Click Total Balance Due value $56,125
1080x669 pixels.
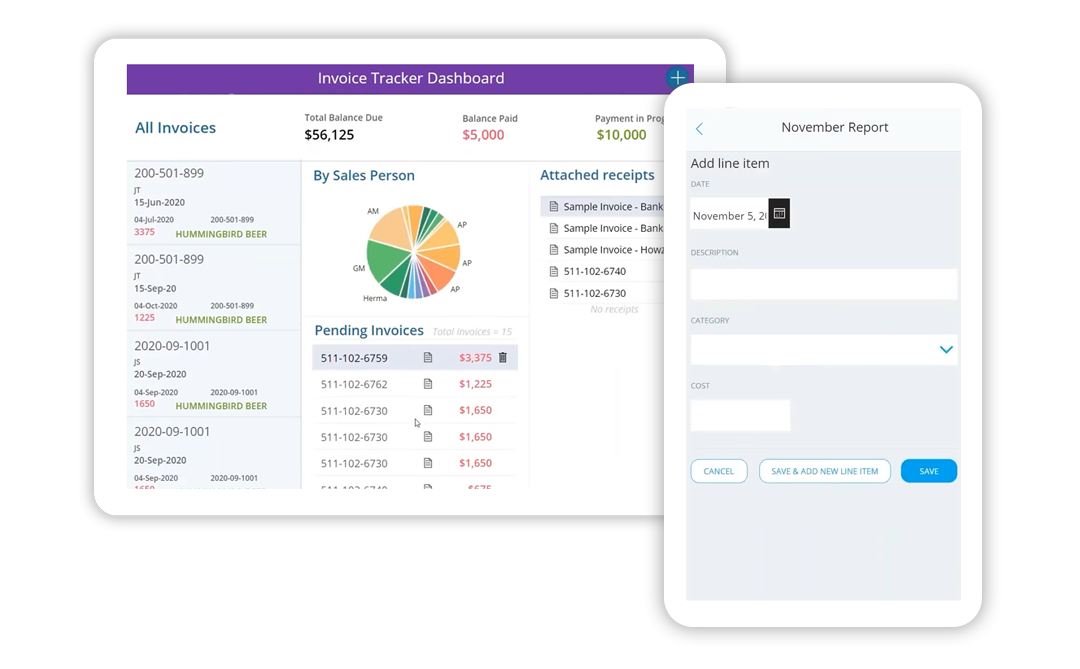(329, 135)
